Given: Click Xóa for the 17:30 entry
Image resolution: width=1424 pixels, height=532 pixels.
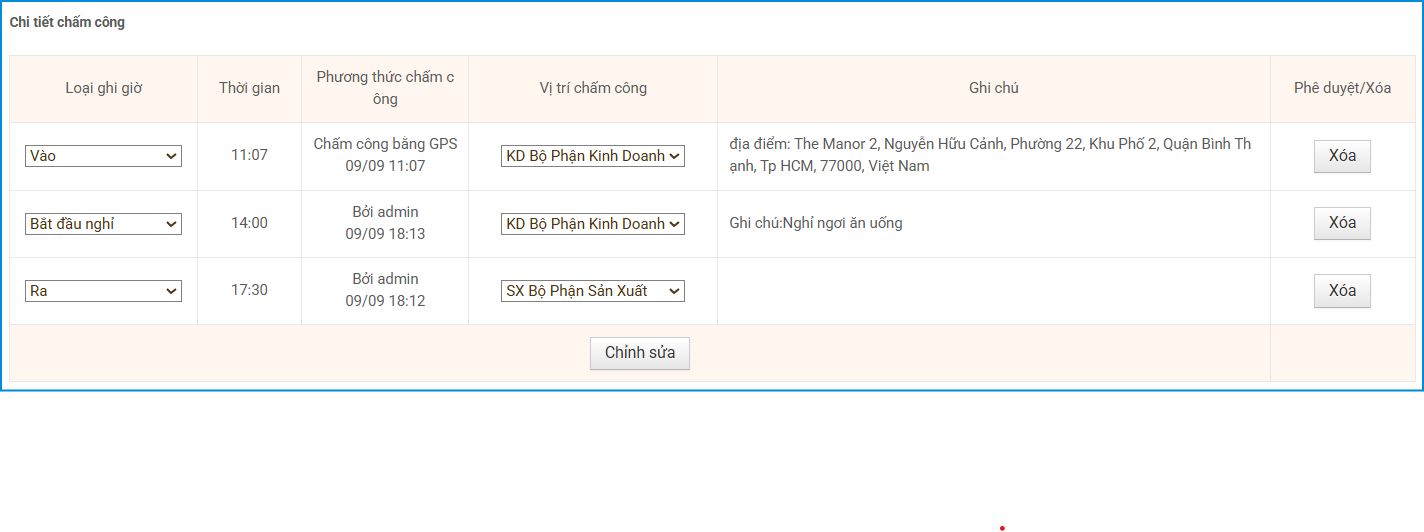Looking at the screenshot, I should (x=1341, y=291).
